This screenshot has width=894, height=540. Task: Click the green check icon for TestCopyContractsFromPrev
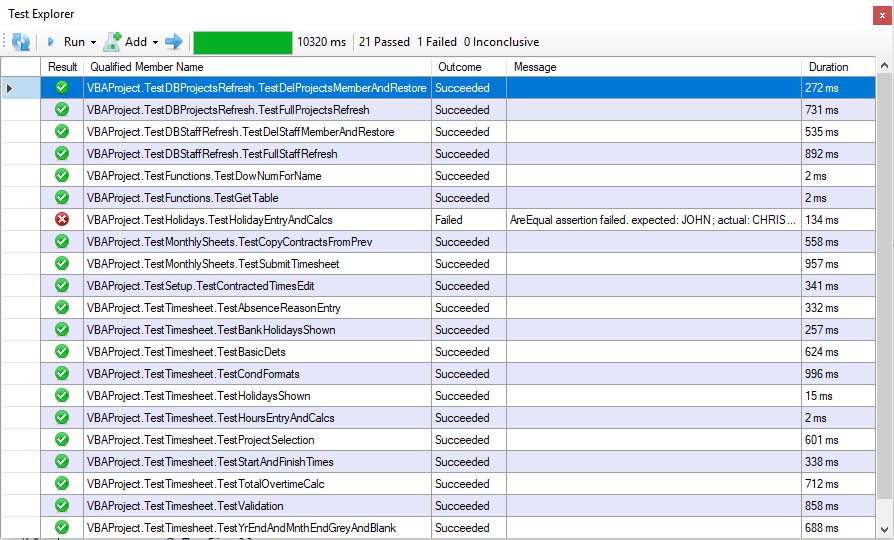point(62,242)
